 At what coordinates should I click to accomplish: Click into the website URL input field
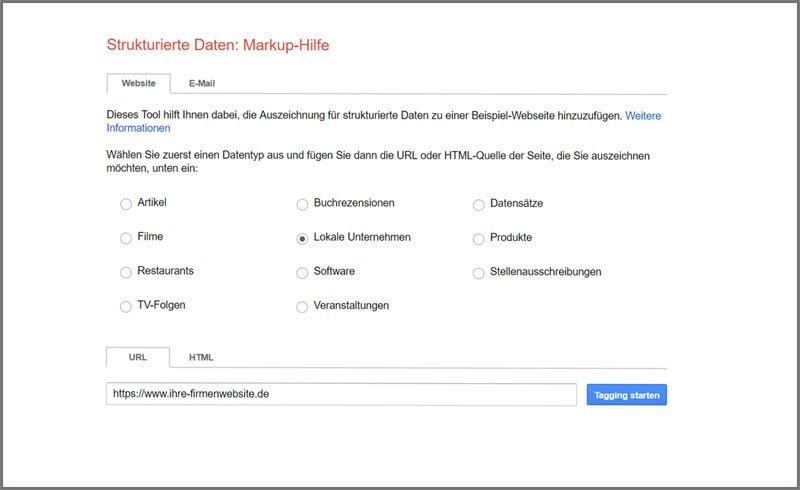click(x=340, y=394)
